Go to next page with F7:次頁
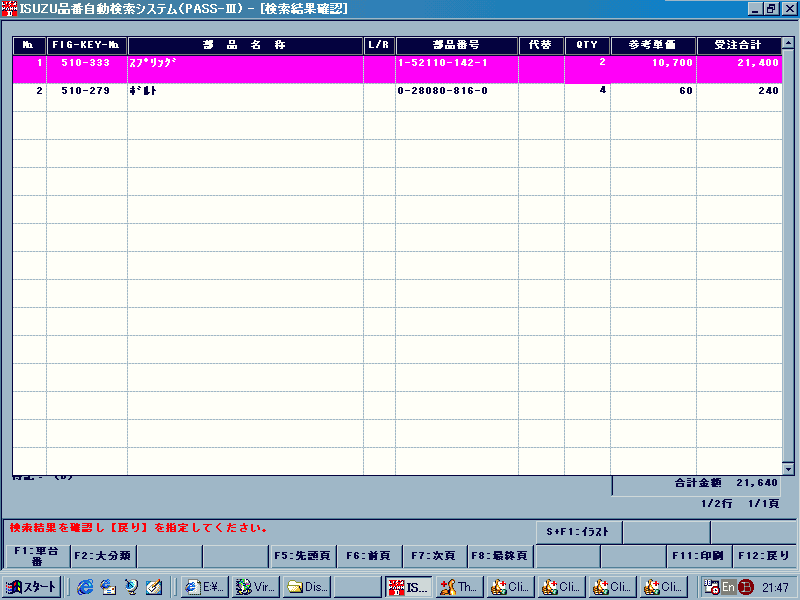This screenshot has width=800, height=600. click(434, 556)
